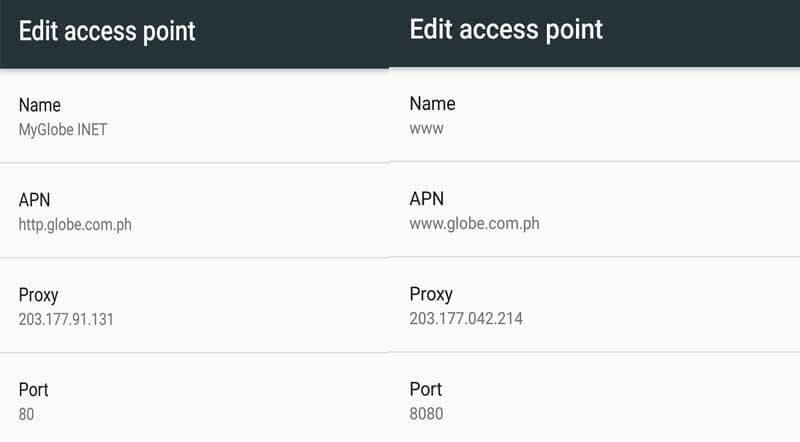Open the Proxy setting above 203.177.91.131

coord(39,295)
